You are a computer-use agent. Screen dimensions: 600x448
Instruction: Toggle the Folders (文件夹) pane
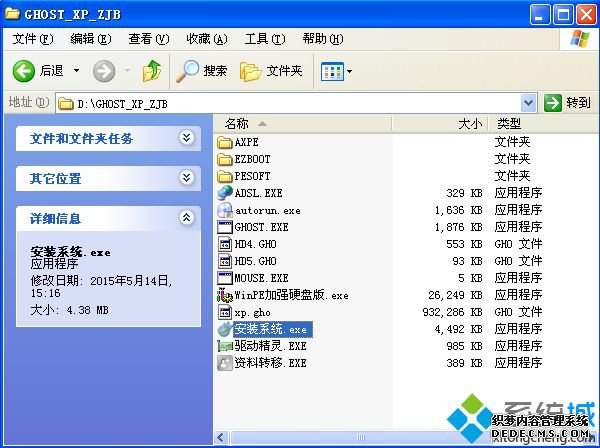click(x=272, y=71)
